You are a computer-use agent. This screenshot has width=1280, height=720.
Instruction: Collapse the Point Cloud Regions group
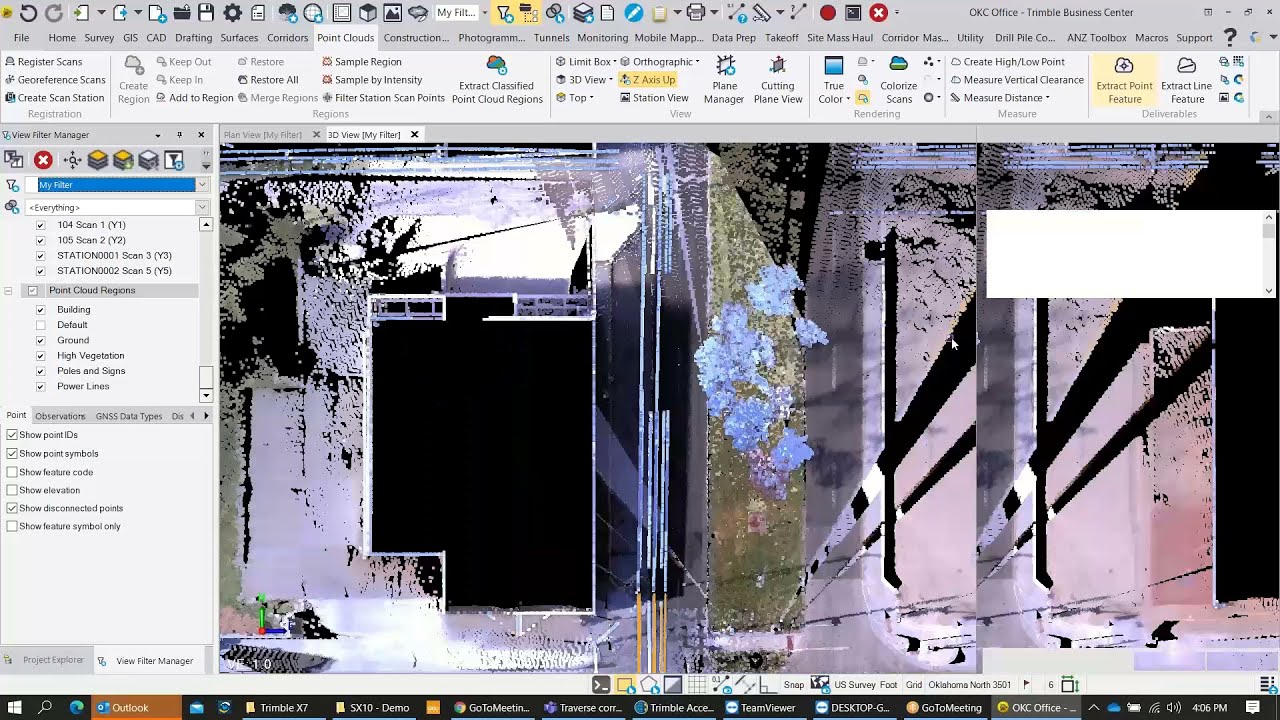coord(8,291)
